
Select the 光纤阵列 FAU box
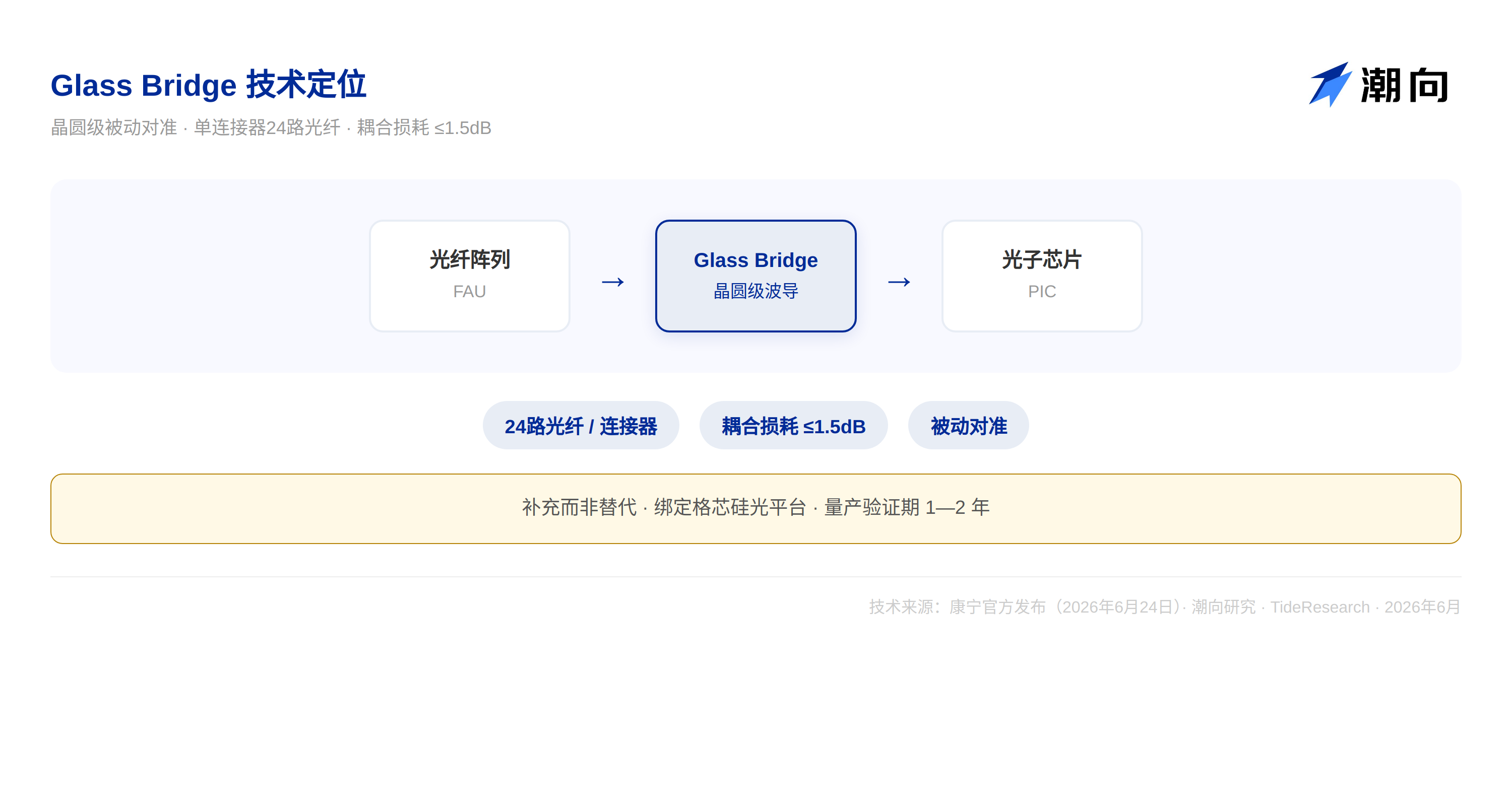pyautogui.click(x=470, y=276)
